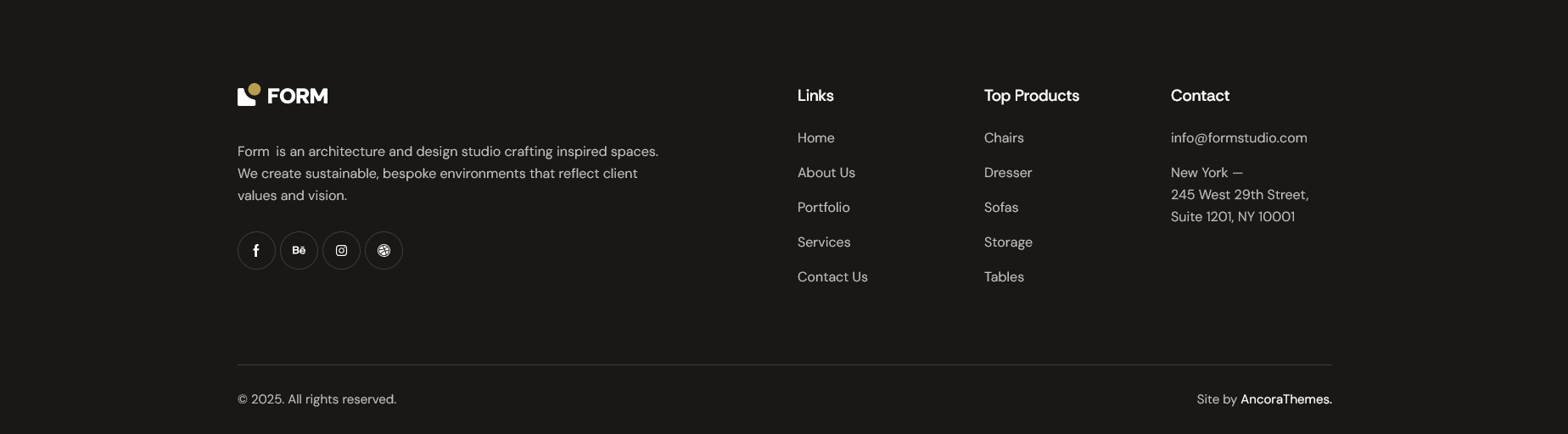
Task: Click the Storage product link
Action: pos(1007,242)
